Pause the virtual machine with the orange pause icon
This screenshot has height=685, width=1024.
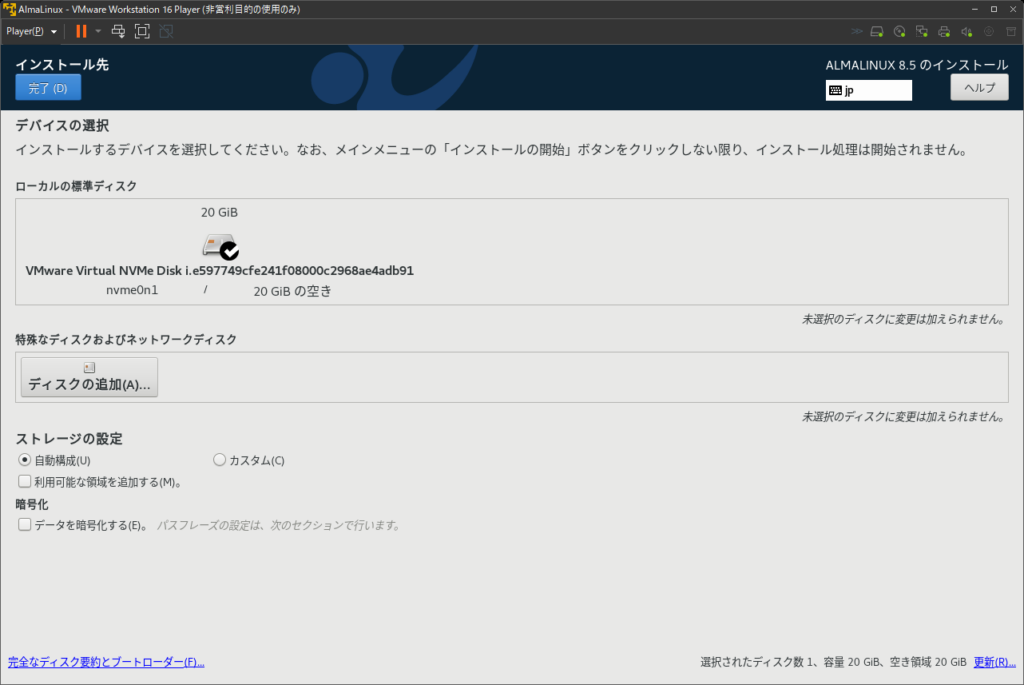point(81,31)
